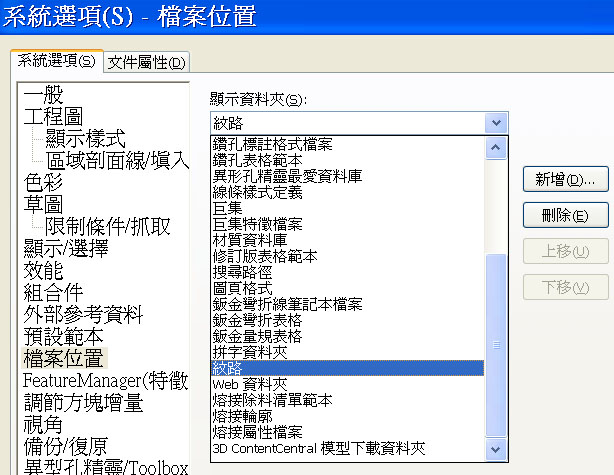
Task: Pick 巨集特徵檔案 from the list
Action: click(347, 224)
